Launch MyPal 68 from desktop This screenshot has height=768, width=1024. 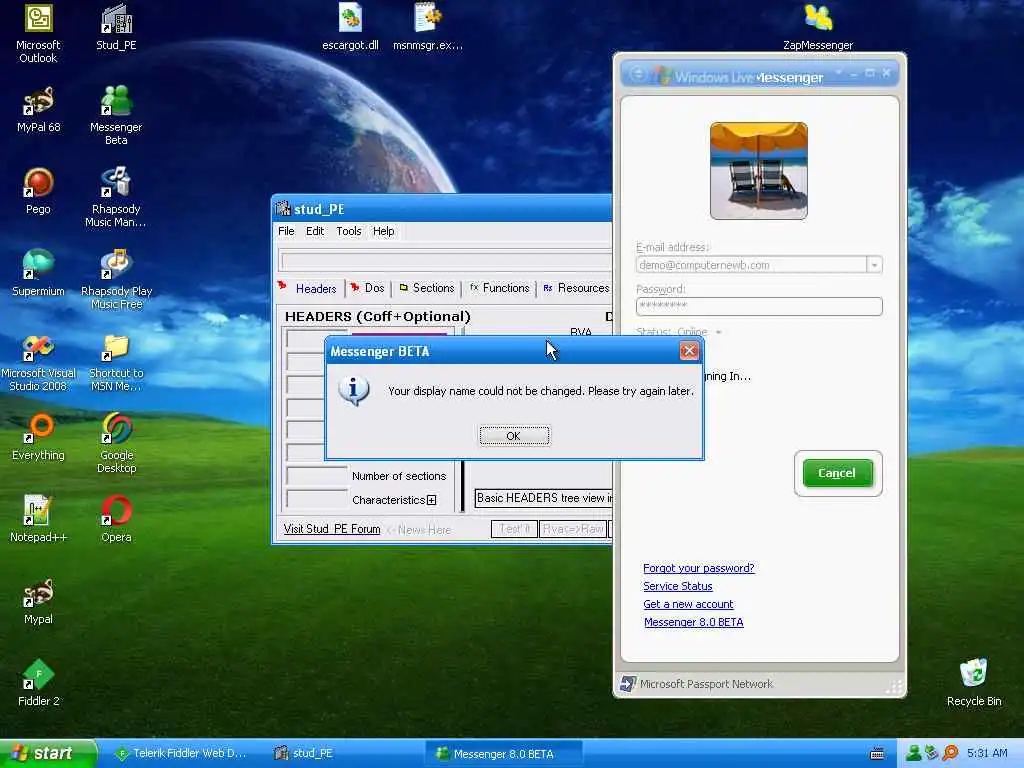click(x=38, y=110)
